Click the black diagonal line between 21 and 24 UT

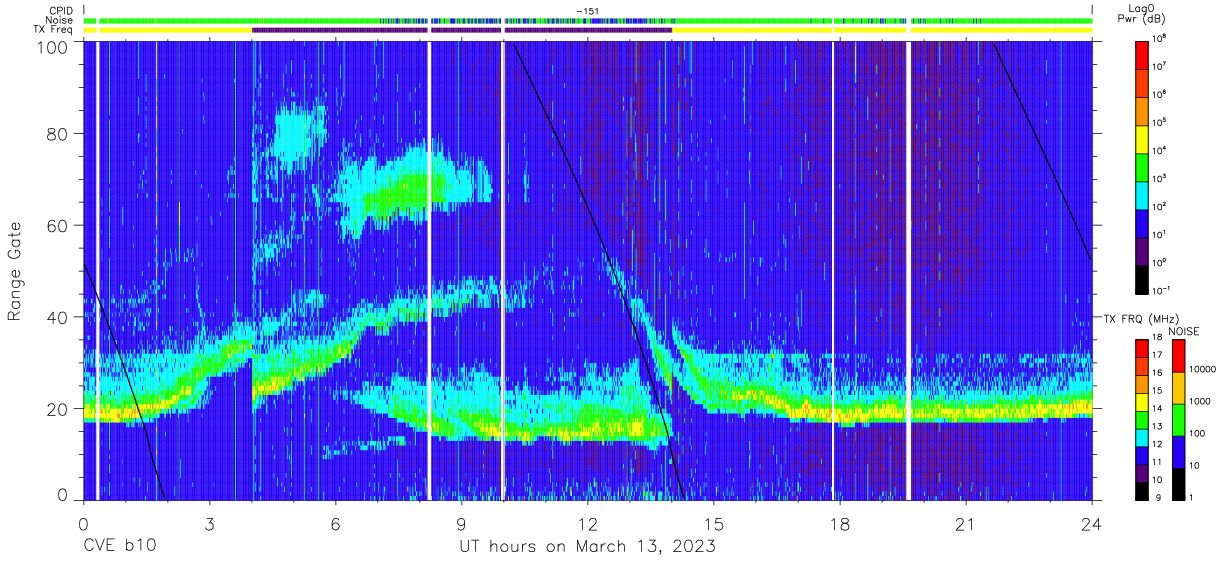(1042, 151)
